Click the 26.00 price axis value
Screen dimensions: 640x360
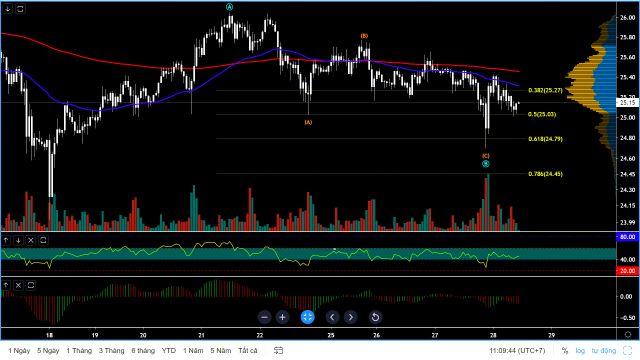(627, 18)
